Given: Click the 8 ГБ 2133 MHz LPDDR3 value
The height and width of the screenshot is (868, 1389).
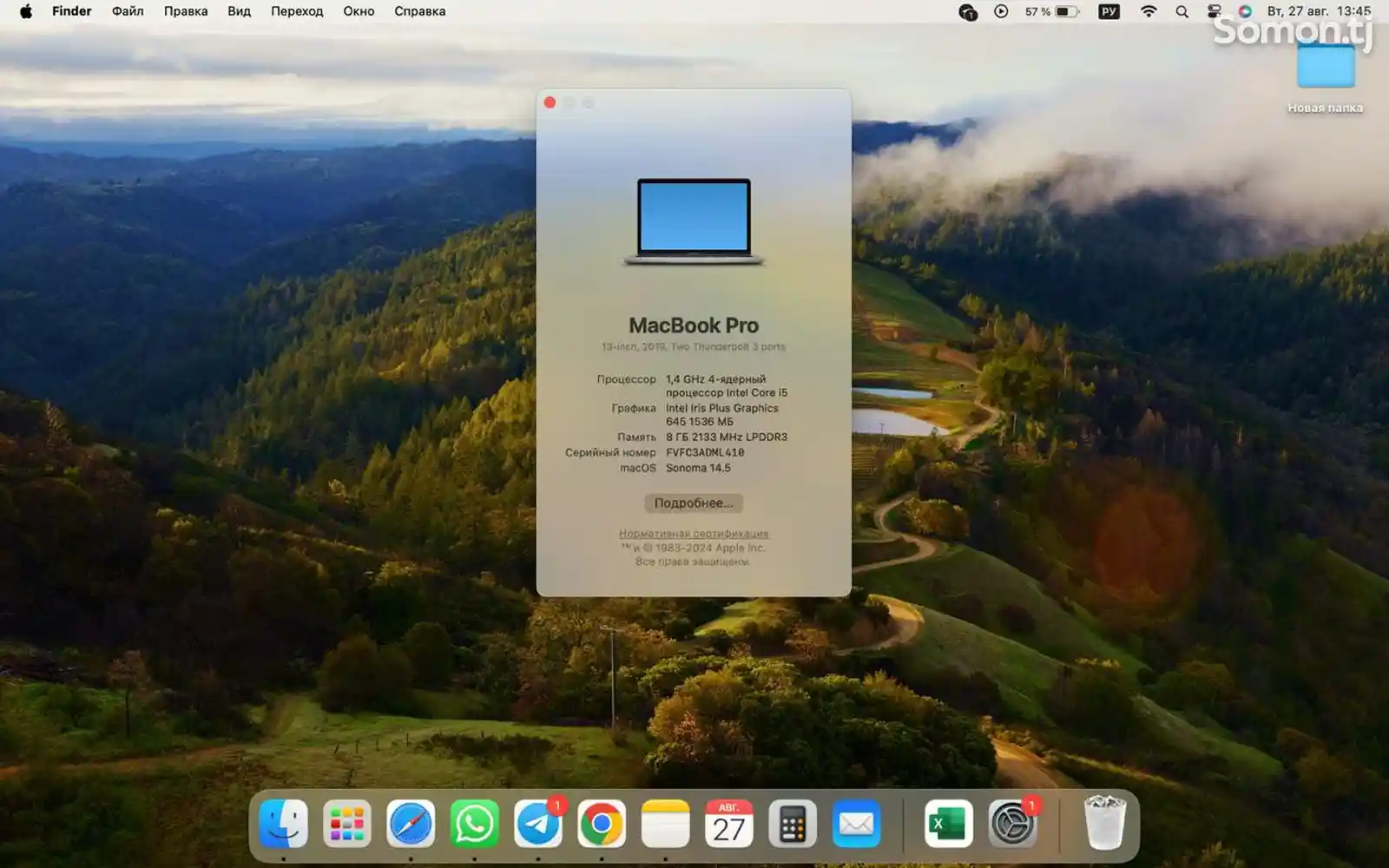Looking at the screenshot, I should point(727,437).
